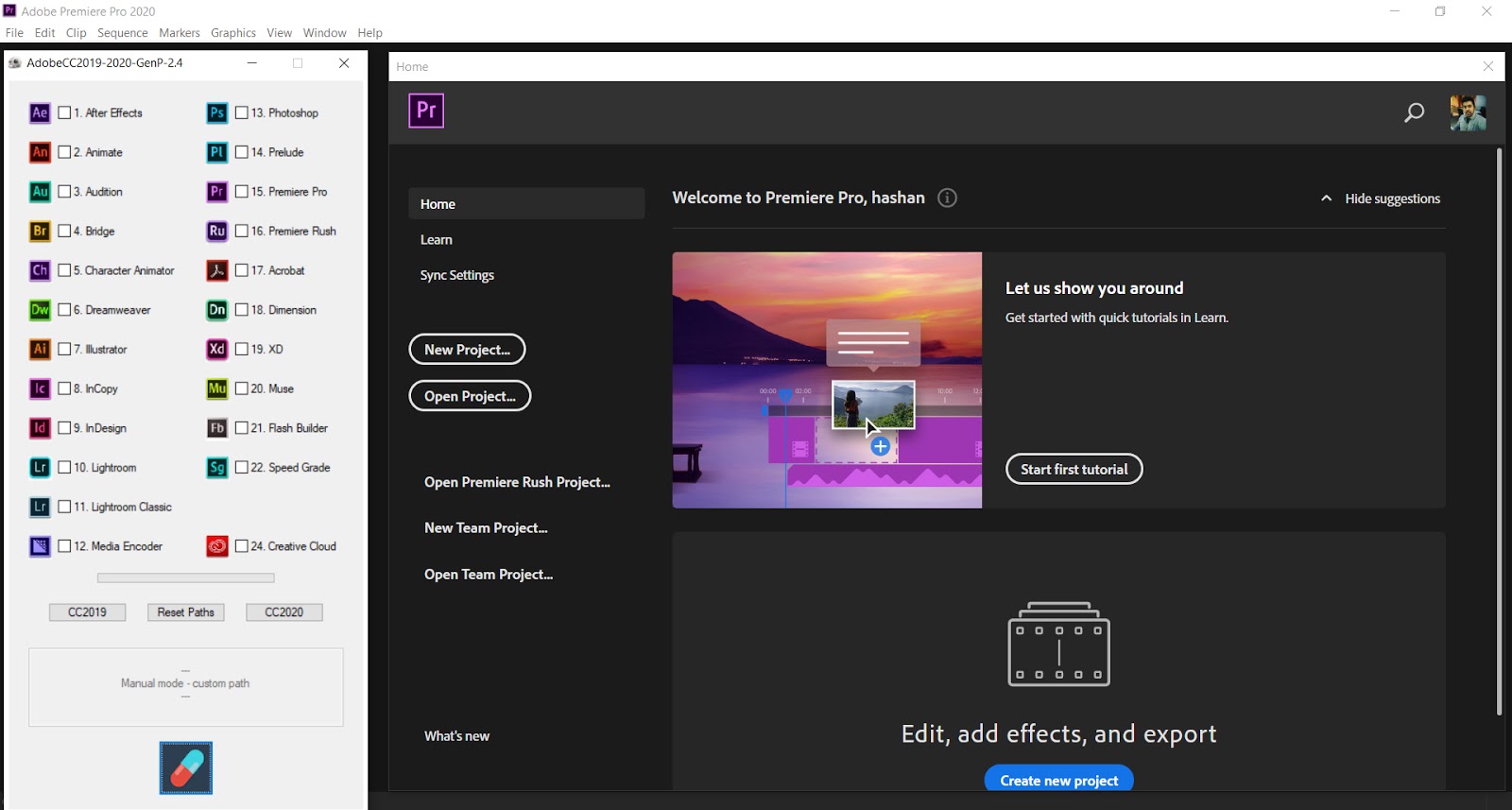
Task: Click the Dimension Dn icon
Action: pos(217,310)
